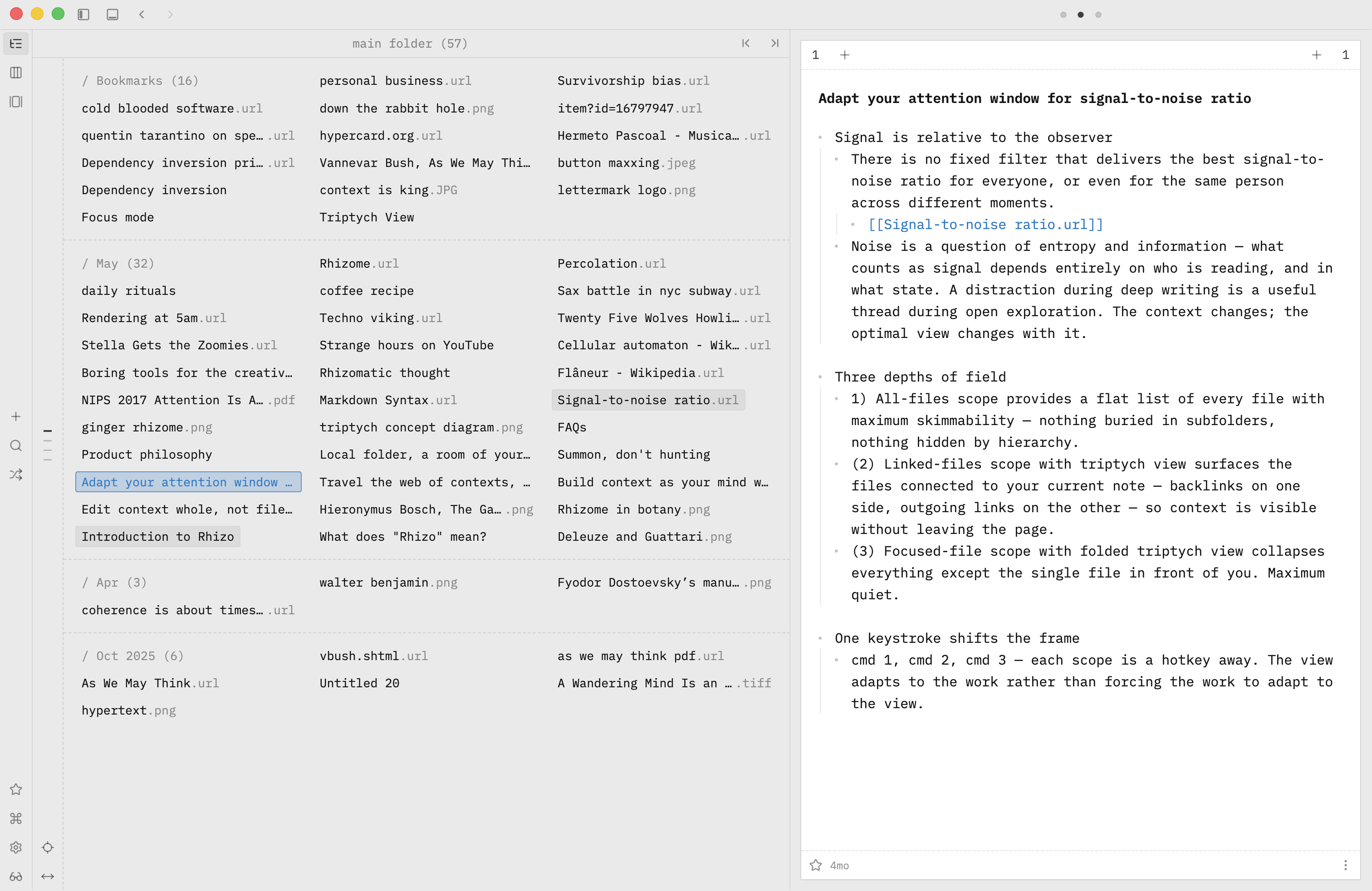Create a new note with sidebar plus
Screen dimensions: 1372x891
pyautogui.click(x=16, y=416)
